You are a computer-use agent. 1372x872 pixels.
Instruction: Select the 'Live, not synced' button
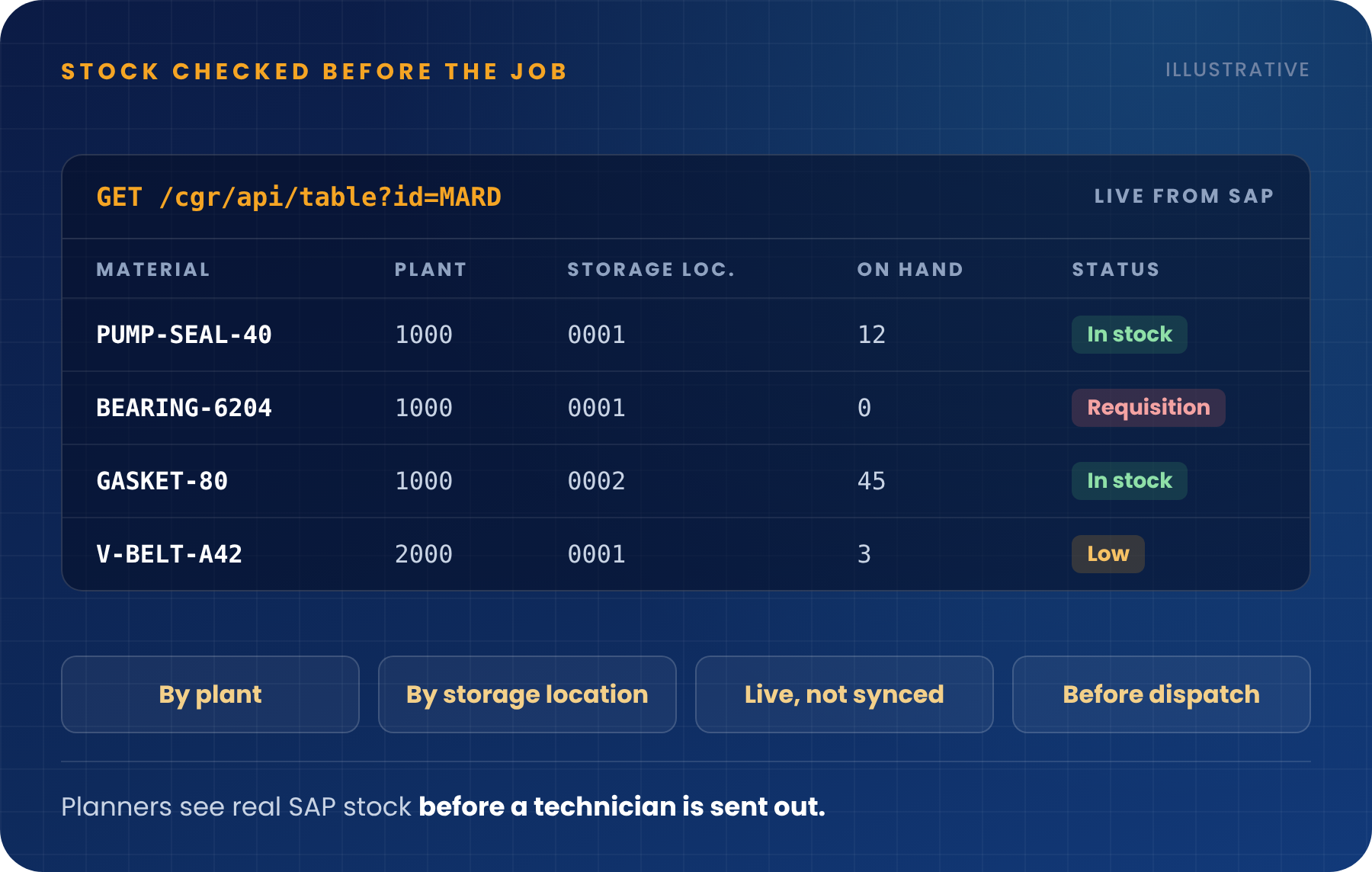845,694
